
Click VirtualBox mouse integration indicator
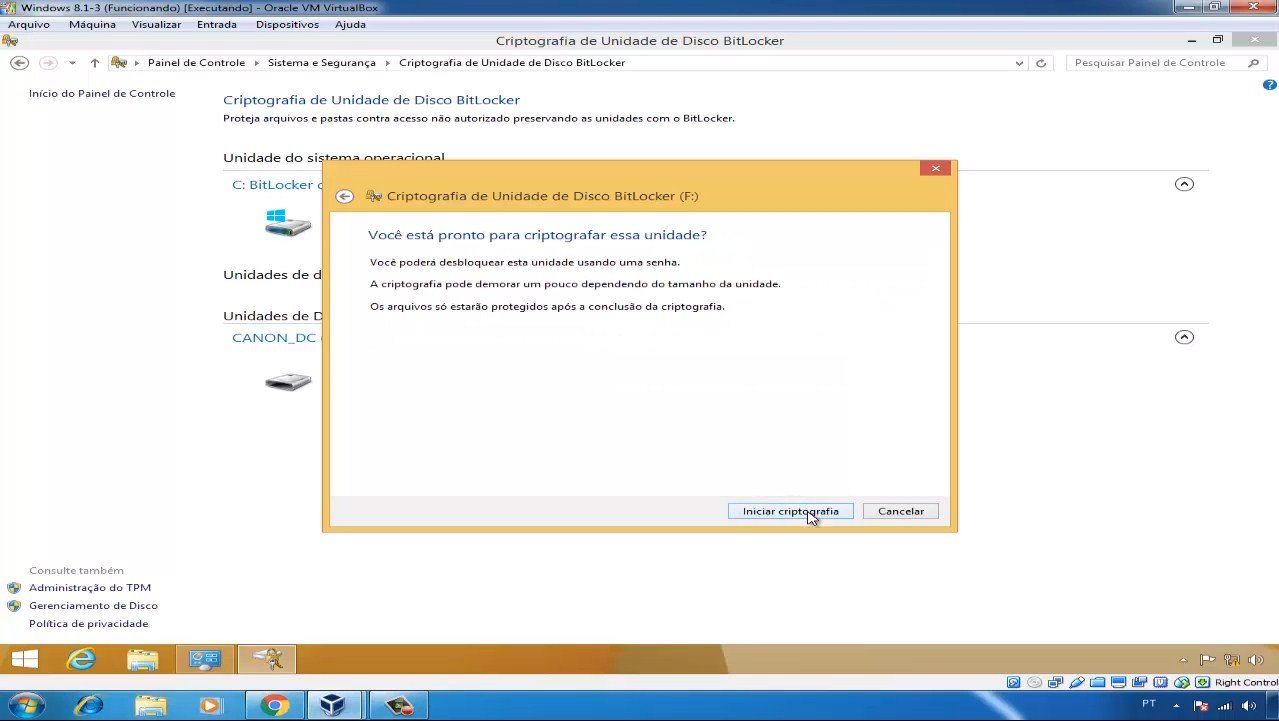click(1181, 683)
